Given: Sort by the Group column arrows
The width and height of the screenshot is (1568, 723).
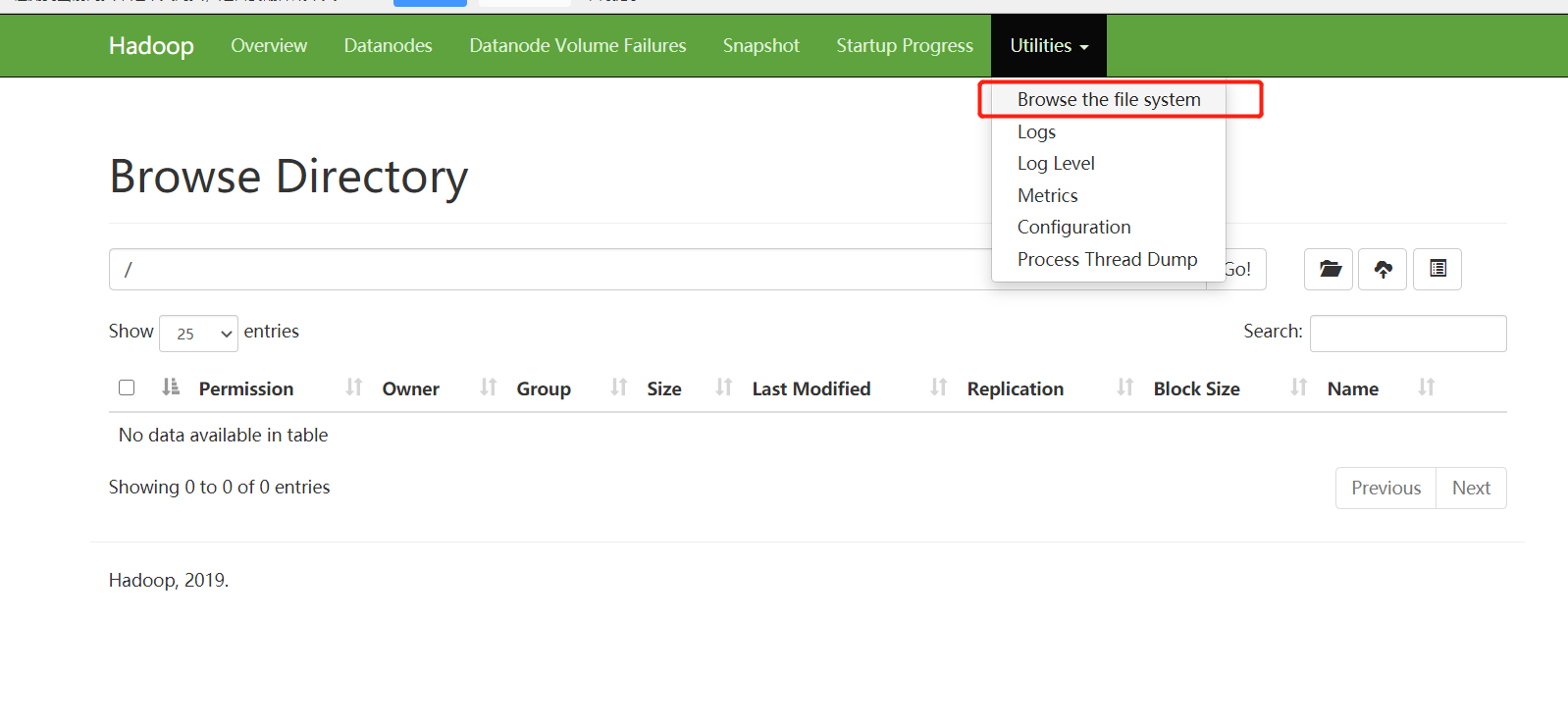Looking at the screenshot, I should pyautogui.click(x=619, y=387).
